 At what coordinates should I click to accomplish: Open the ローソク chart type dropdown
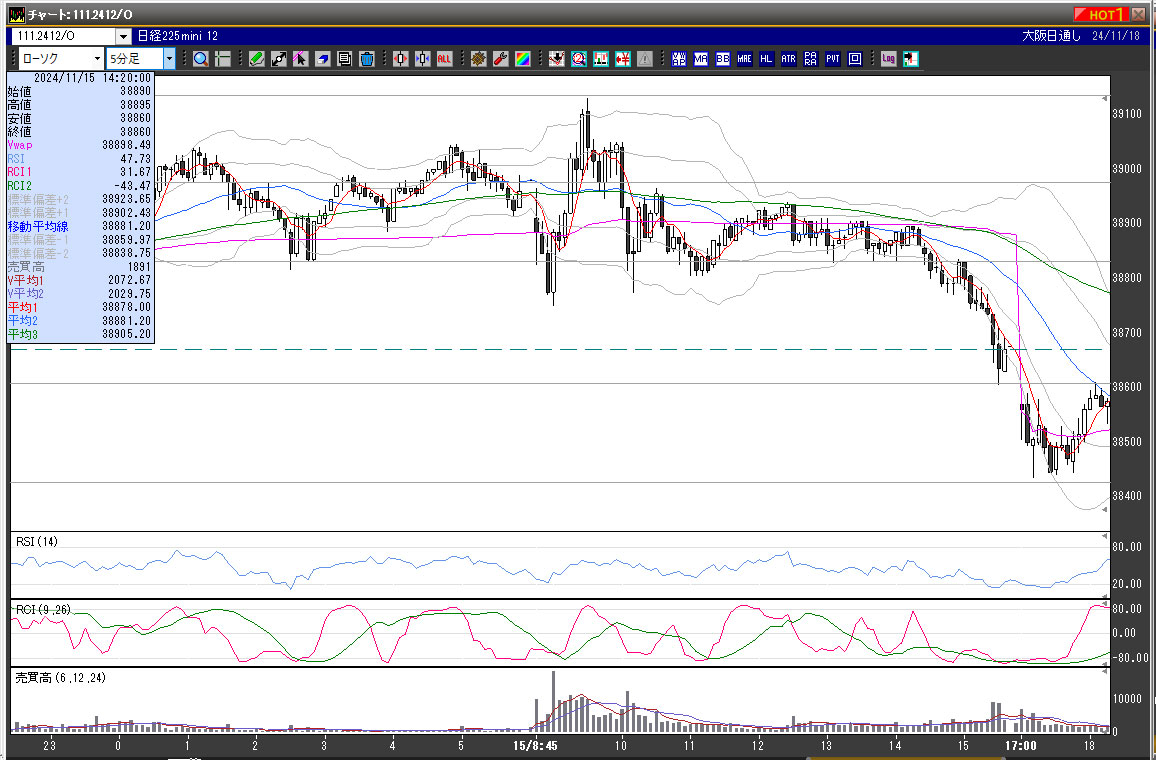coord(61,59)
